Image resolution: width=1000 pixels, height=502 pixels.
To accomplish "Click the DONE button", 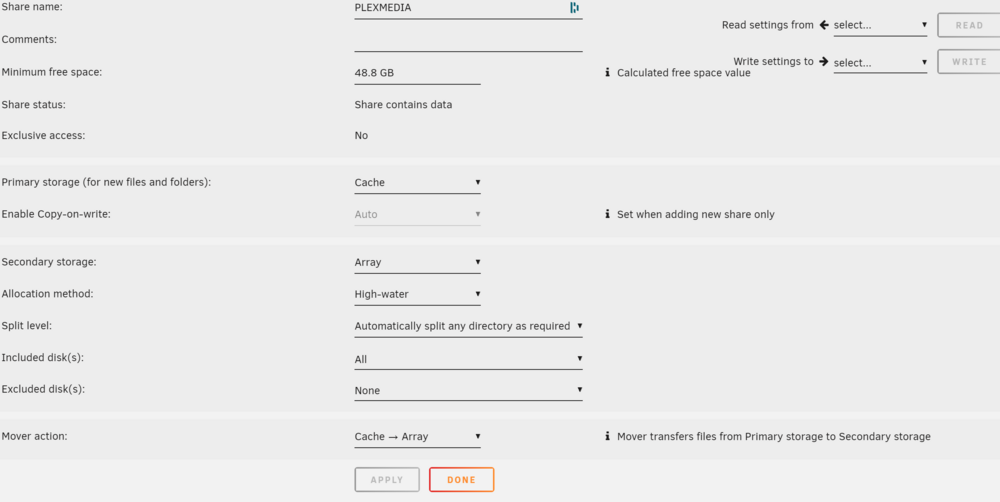I will (x=462, y=480).
